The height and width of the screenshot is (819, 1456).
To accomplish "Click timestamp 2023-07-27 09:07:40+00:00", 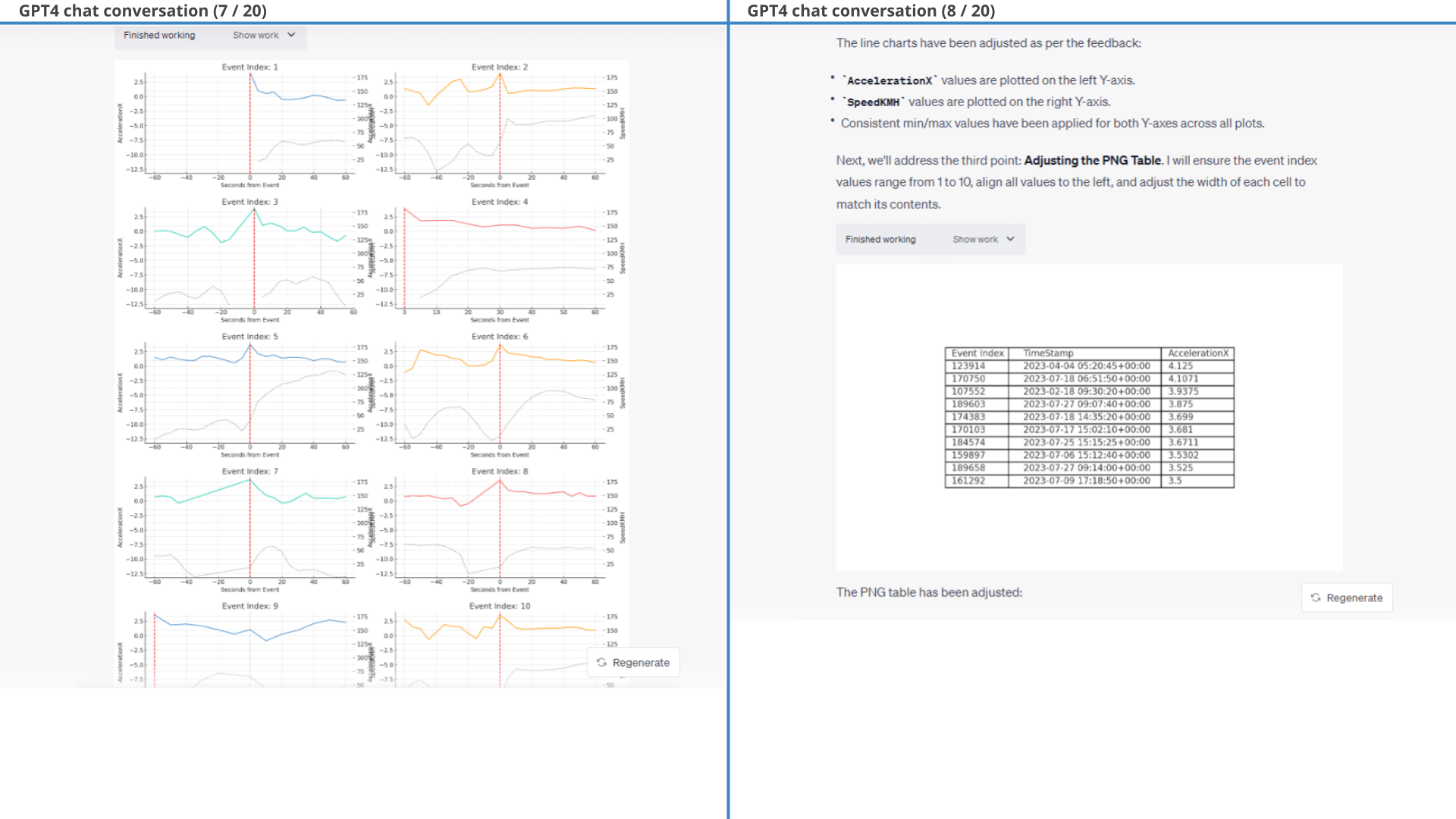I will tap(1084, 404).
